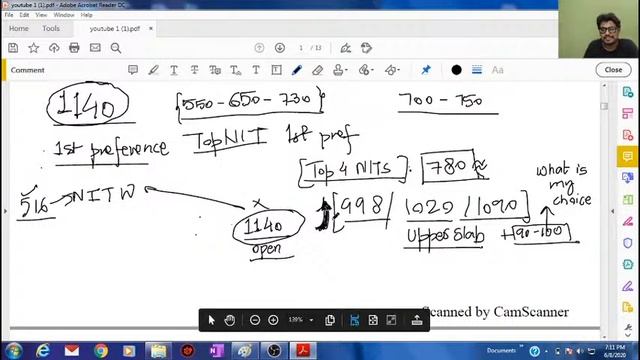Open OBS Studio from the taskbar
This screenshot has height=360, width=640.
(274, 351)
